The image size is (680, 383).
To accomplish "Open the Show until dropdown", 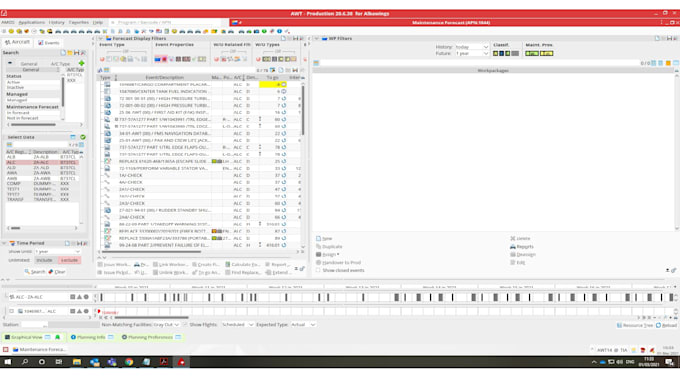I will pos(57,252).
